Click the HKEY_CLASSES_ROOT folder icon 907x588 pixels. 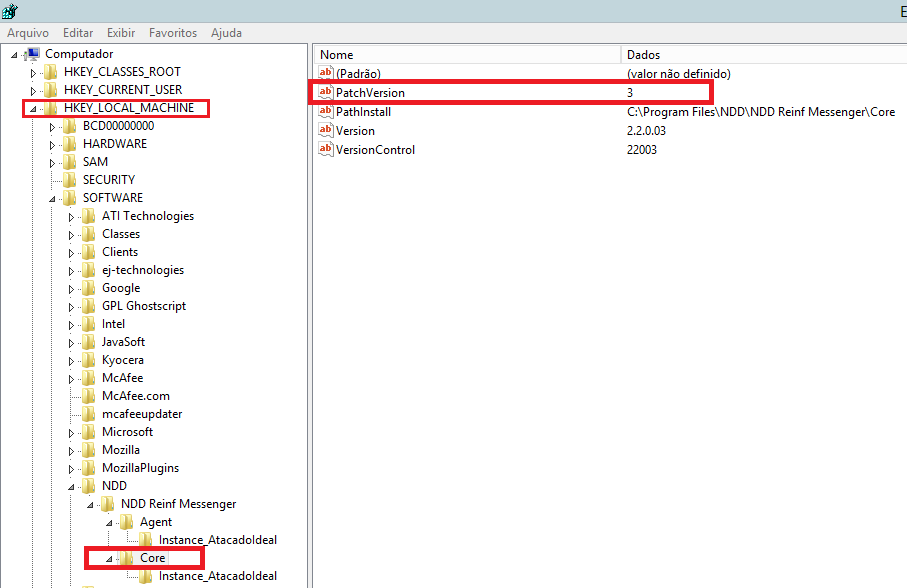tap(51, 72)
